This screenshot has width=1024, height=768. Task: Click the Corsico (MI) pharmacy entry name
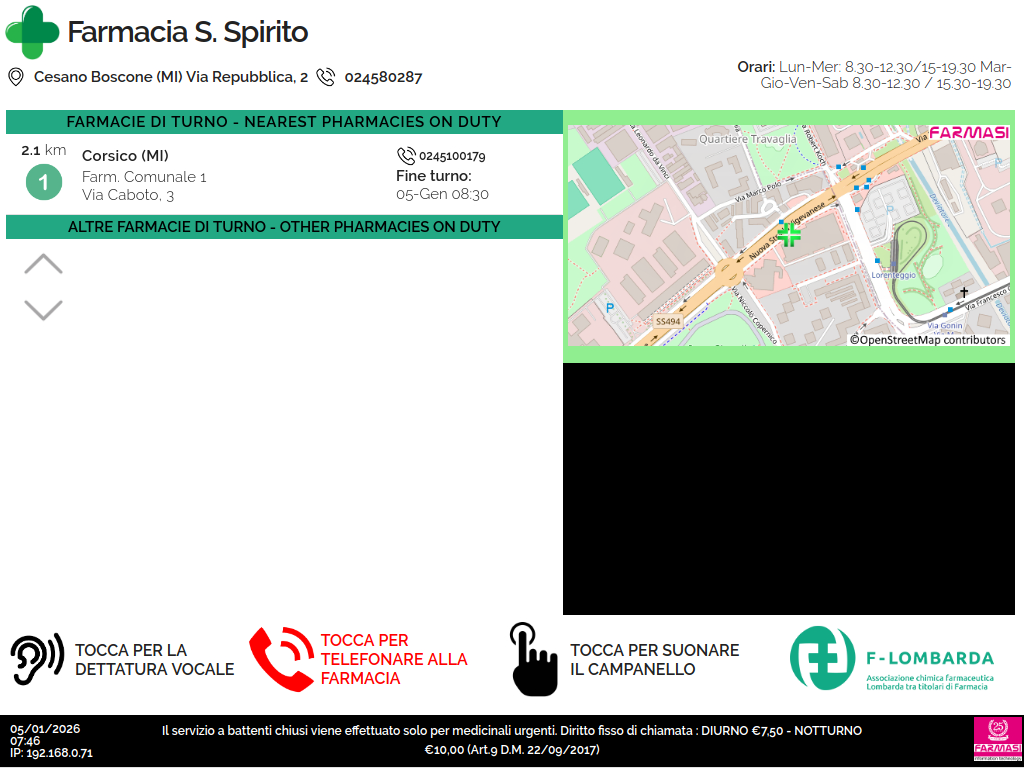click(x=125, y=155)
